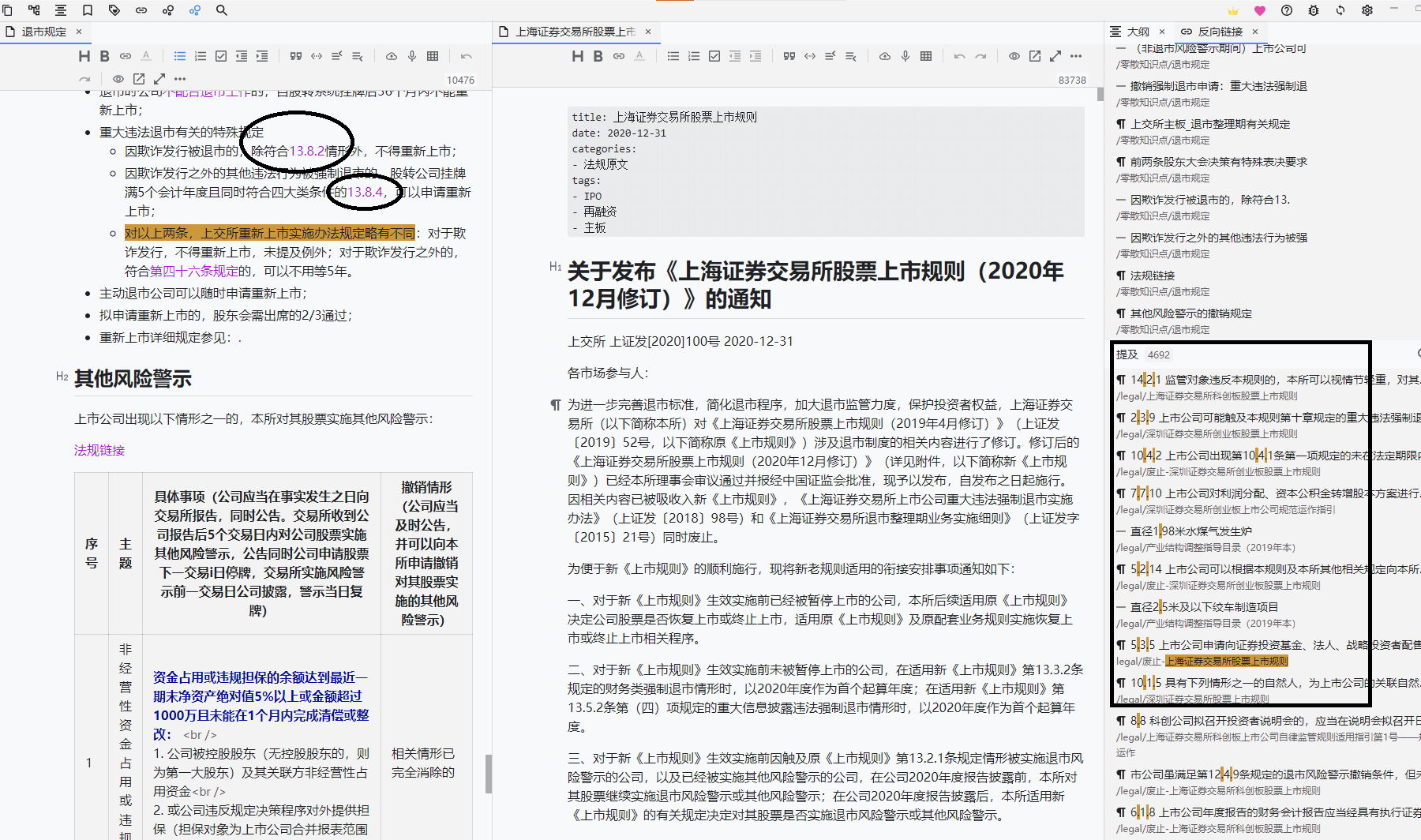Click the 法规链接 hyperlink
The image size is (1421, 840).
pos(99,450)
